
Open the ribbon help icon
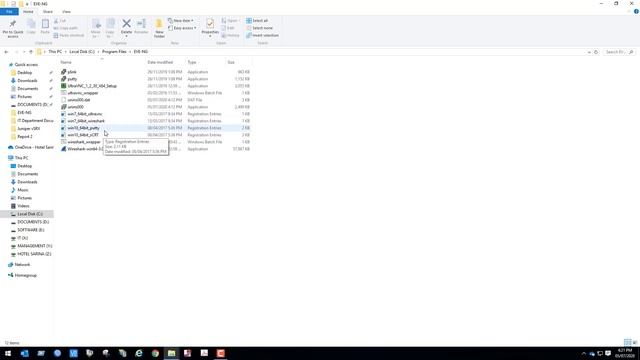point(636,11)
